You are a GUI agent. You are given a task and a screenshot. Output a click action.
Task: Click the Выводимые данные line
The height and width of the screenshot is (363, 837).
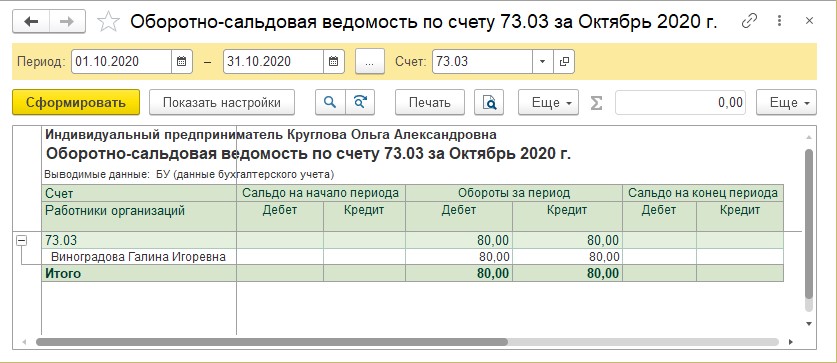pos(189,175)
